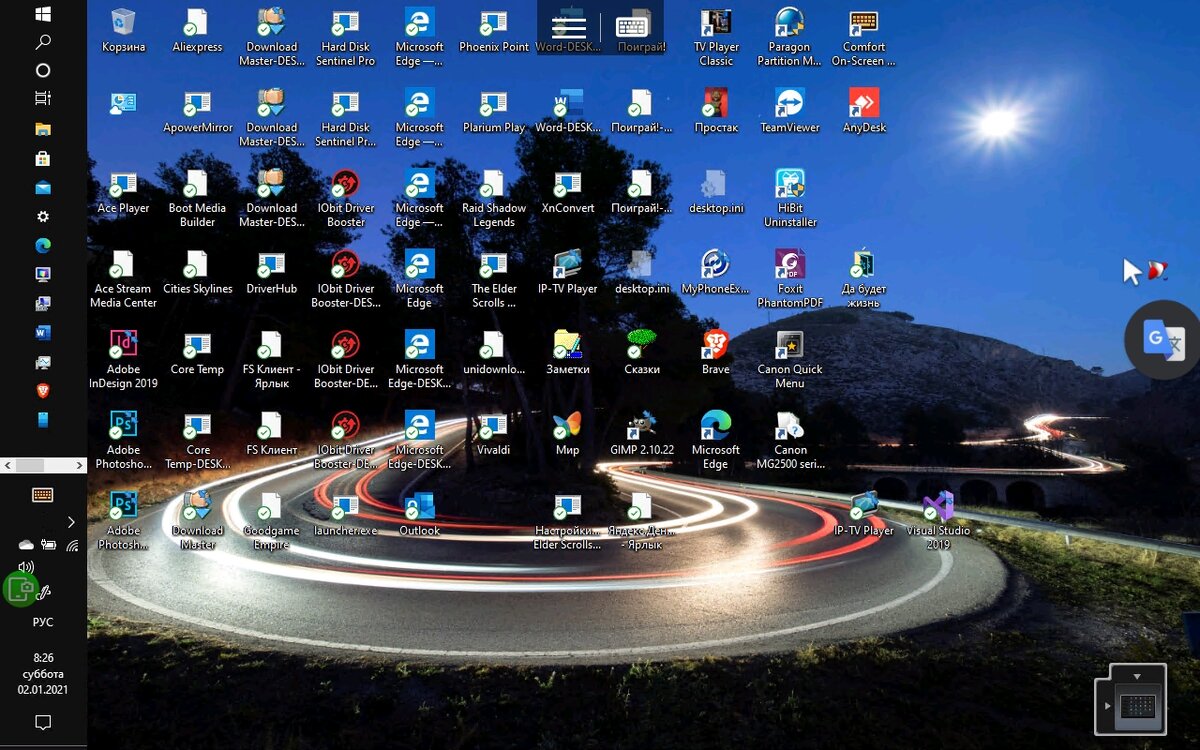
Task: Open Goodgame Empire desktop icon
Action: pyautogui.click(x=271, y=522)
